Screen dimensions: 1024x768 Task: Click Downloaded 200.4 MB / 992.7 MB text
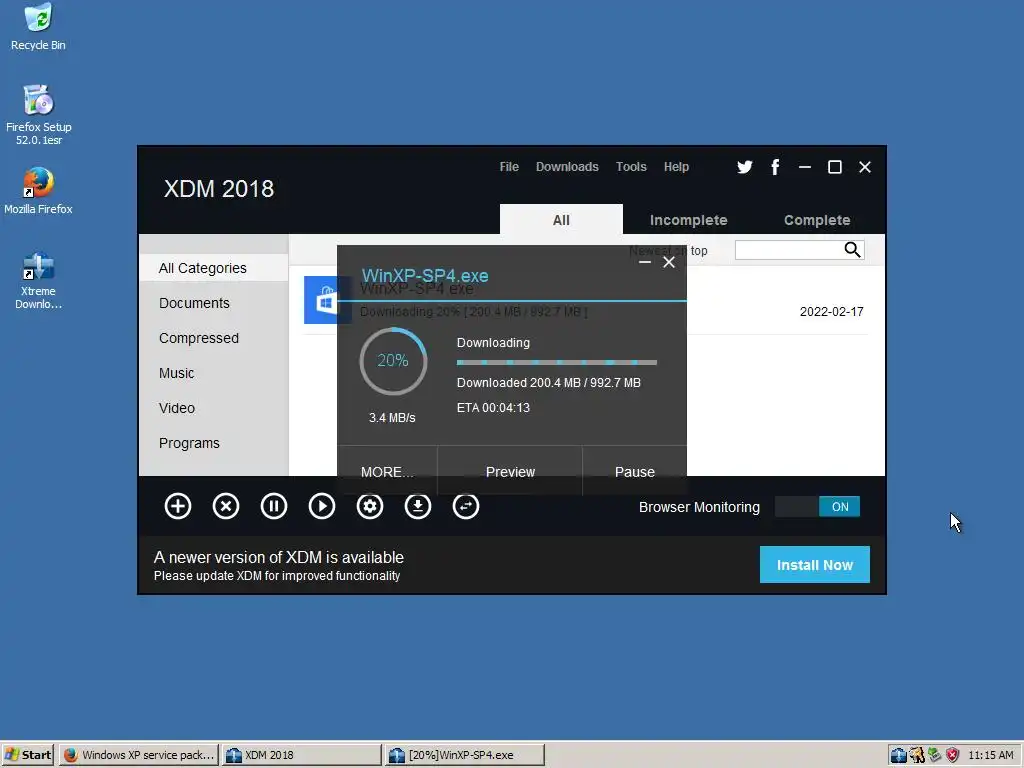549,383
